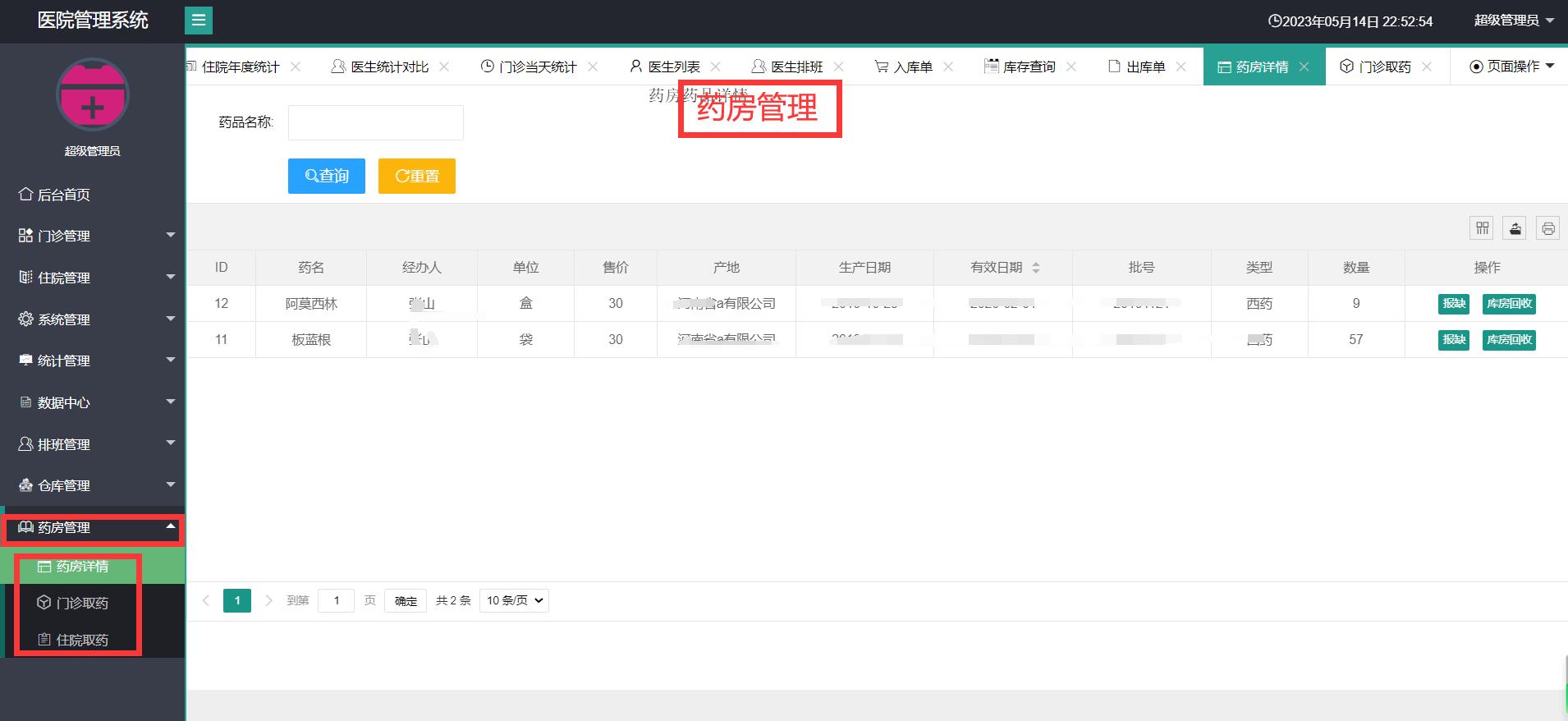1568x721 pixels.
Task: Switch to the 住院年度统计 tab
Action: pos(240,67)
